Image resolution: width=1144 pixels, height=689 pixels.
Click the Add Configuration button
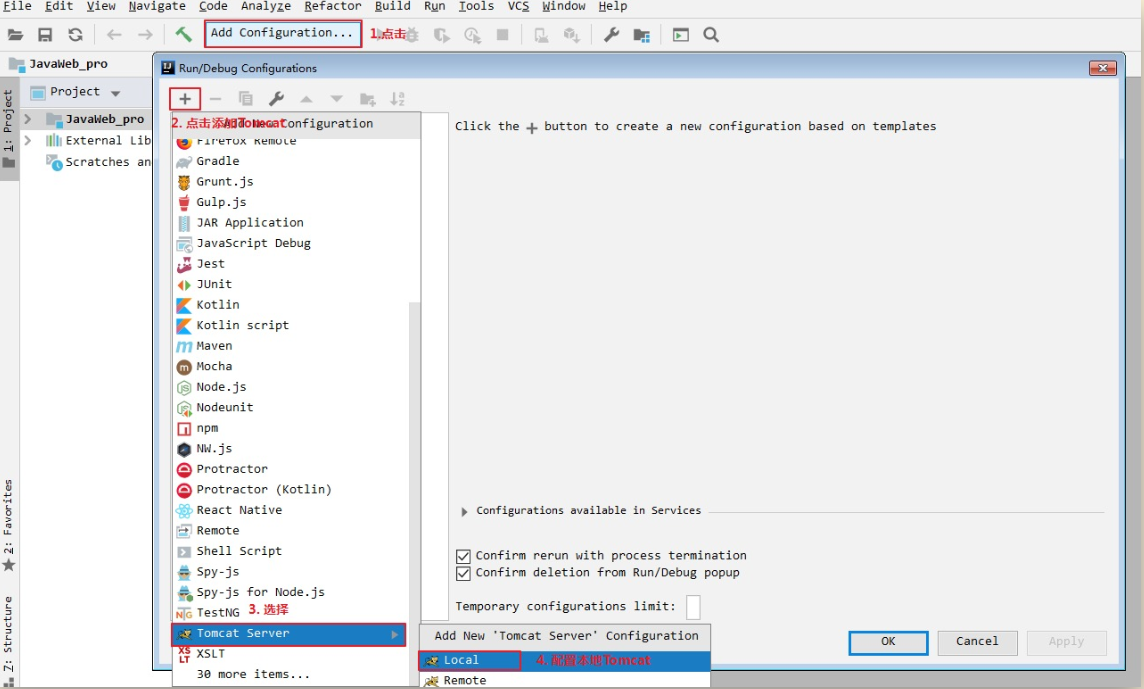pos(283,33)
